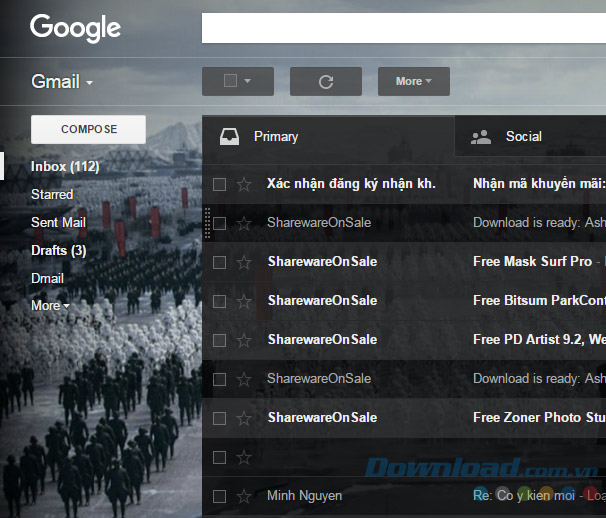Click the Social tab people icon

481,137
